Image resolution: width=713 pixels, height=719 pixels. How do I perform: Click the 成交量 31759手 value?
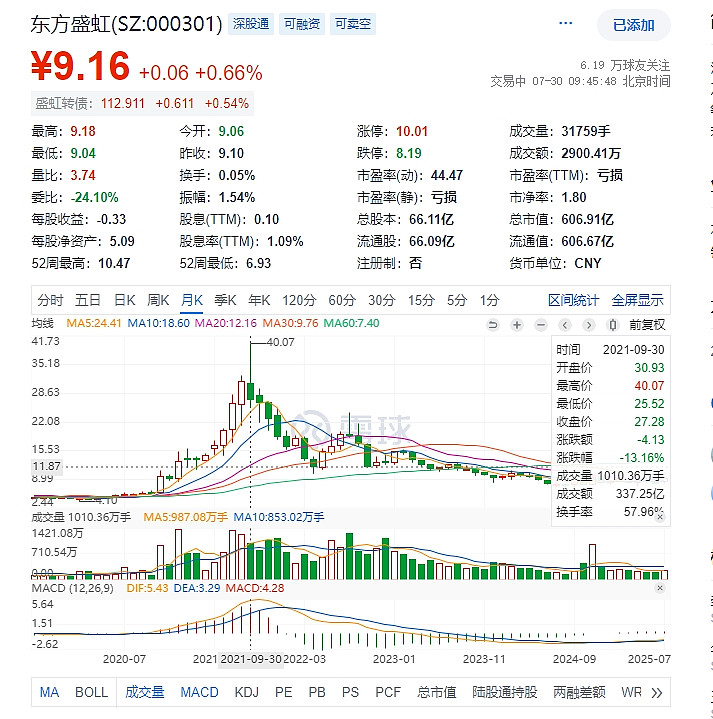tap(586, 132)
